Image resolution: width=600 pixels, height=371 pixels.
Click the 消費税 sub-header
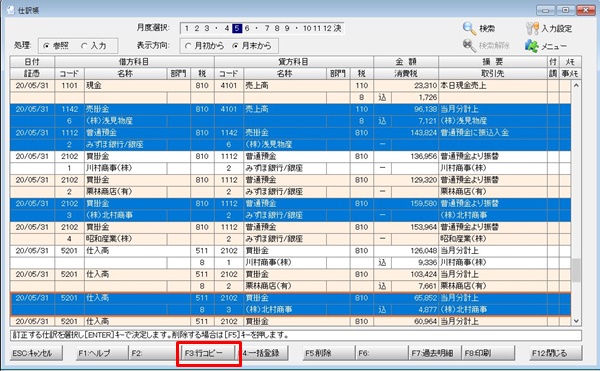click(406, 73)
